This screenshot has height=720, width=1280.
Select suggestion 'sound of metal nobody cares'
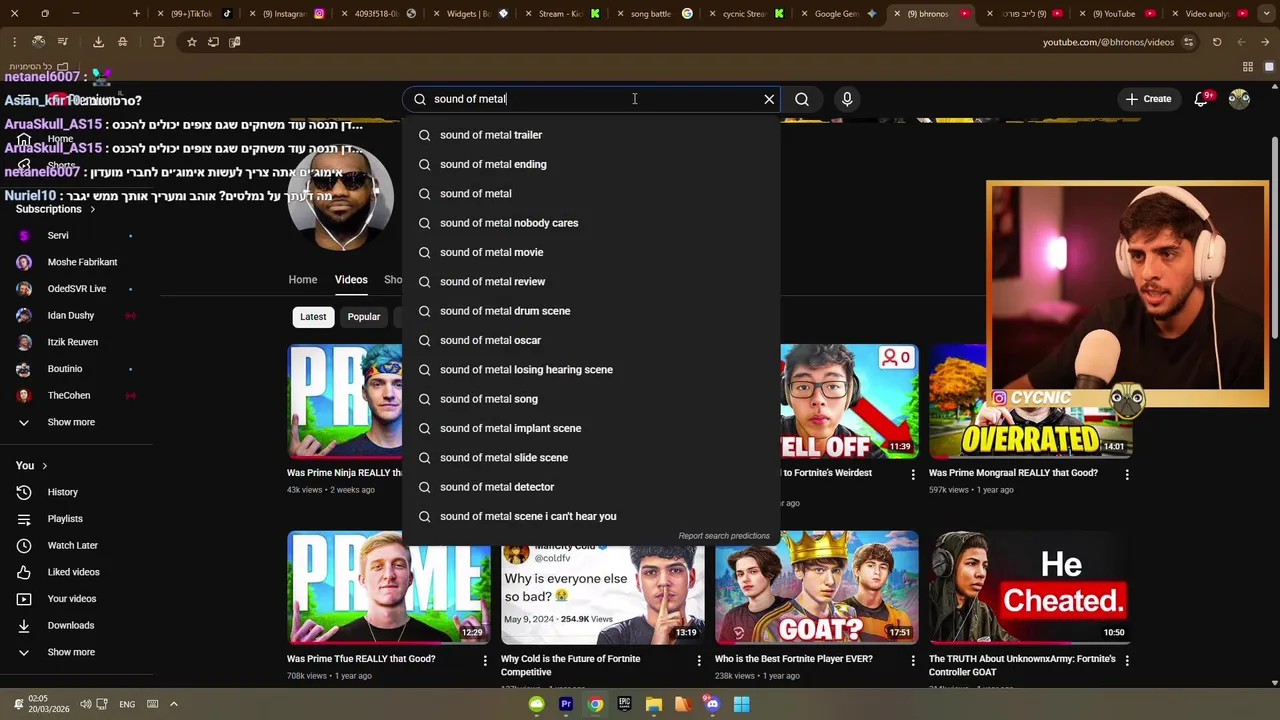coord(591,223)
